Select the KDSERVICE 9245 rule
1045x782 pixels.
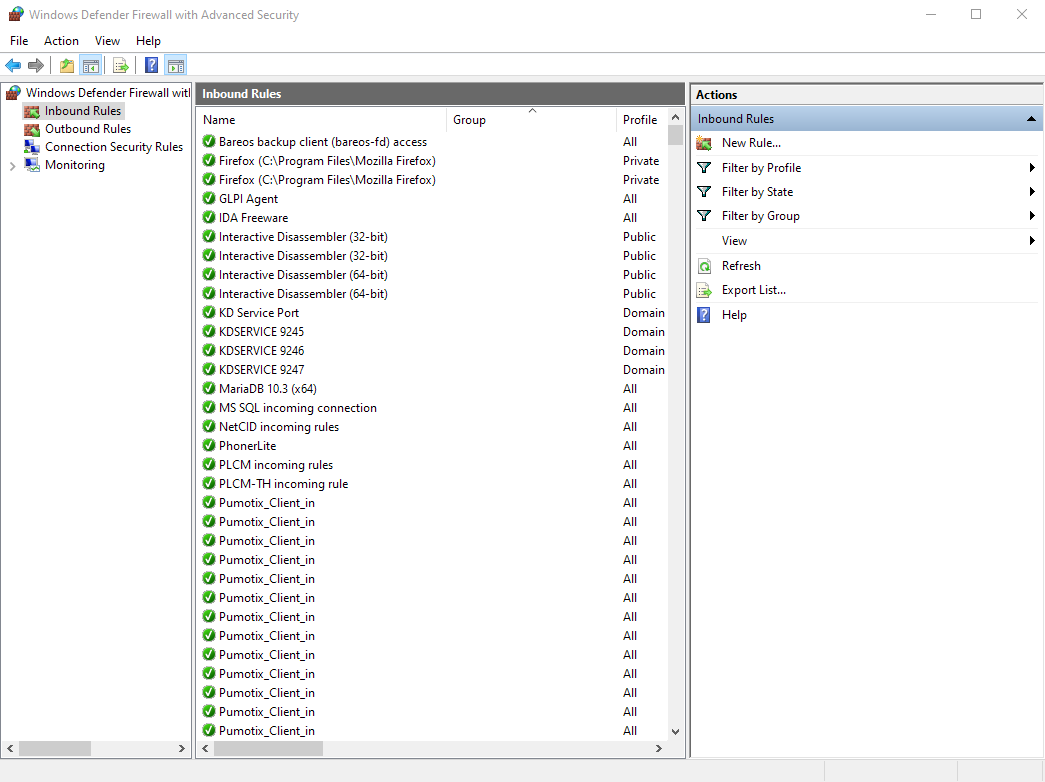click(x=261, y=331)
